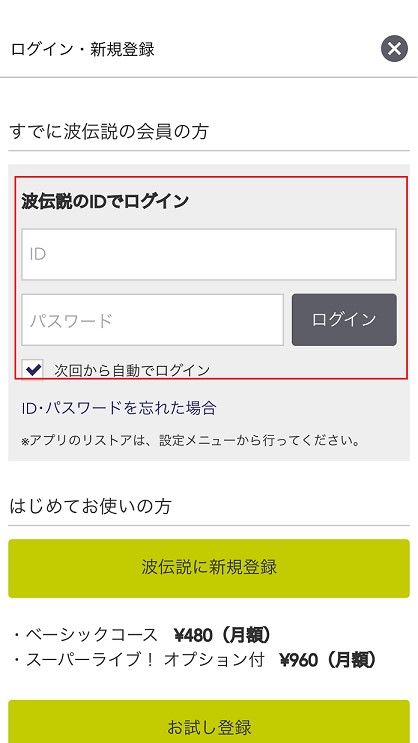The height and width of the screenshot is (743, 418).
Task: Select the お試し登録 button
Action: pos(209,722)
